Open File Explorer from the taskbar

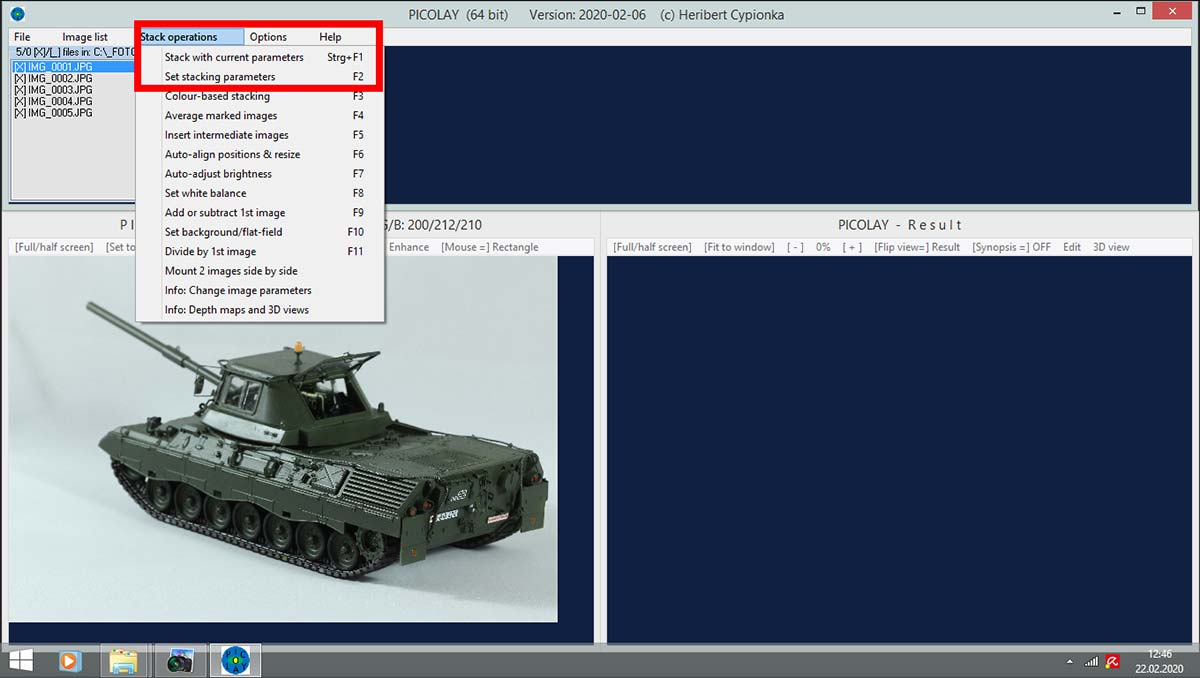124,660
